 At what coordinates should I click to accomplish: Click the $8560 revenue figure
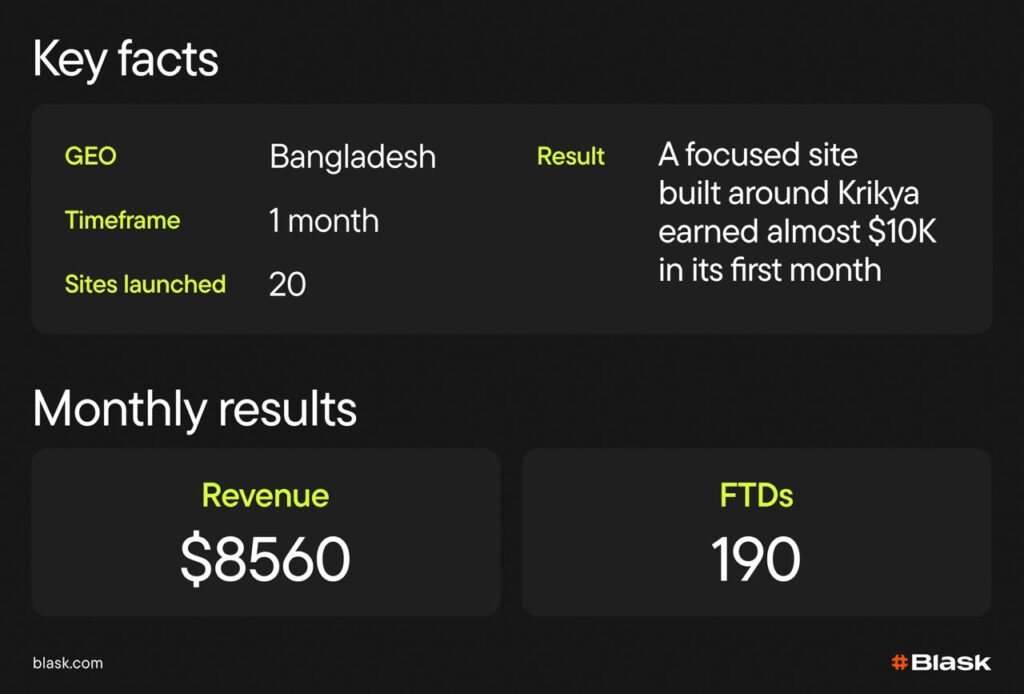(265, 559)
